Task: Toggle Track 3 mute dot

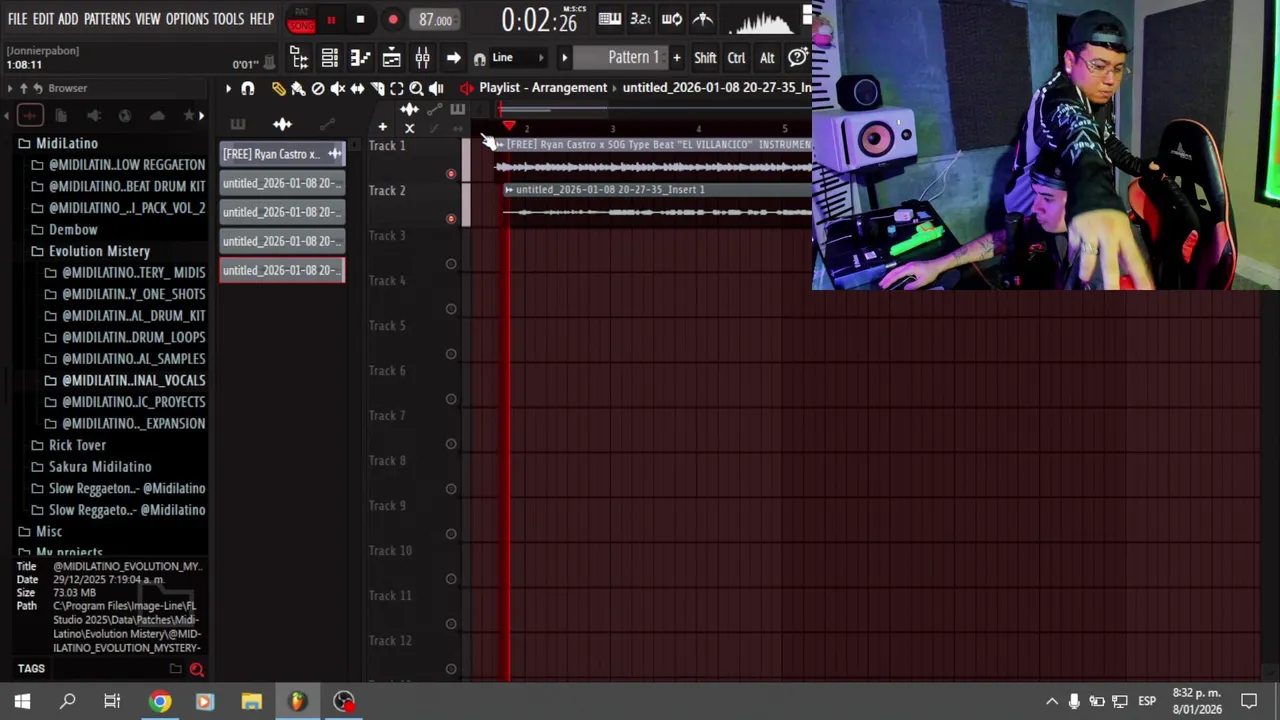Action: click(451, 264)
